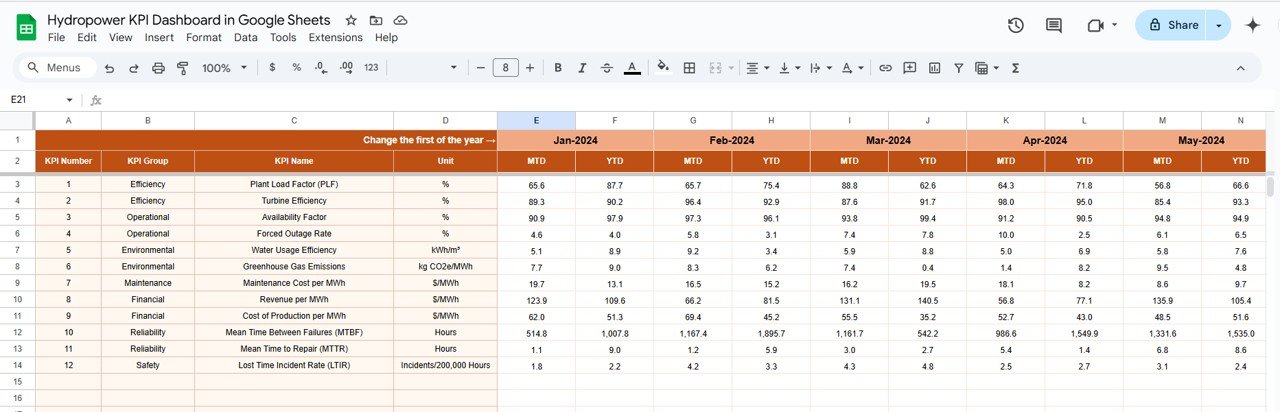Edit the font size field showing 8
The width and height of the screenshot is (1280, 412).
pyautogui.click(x=505, y=68)
